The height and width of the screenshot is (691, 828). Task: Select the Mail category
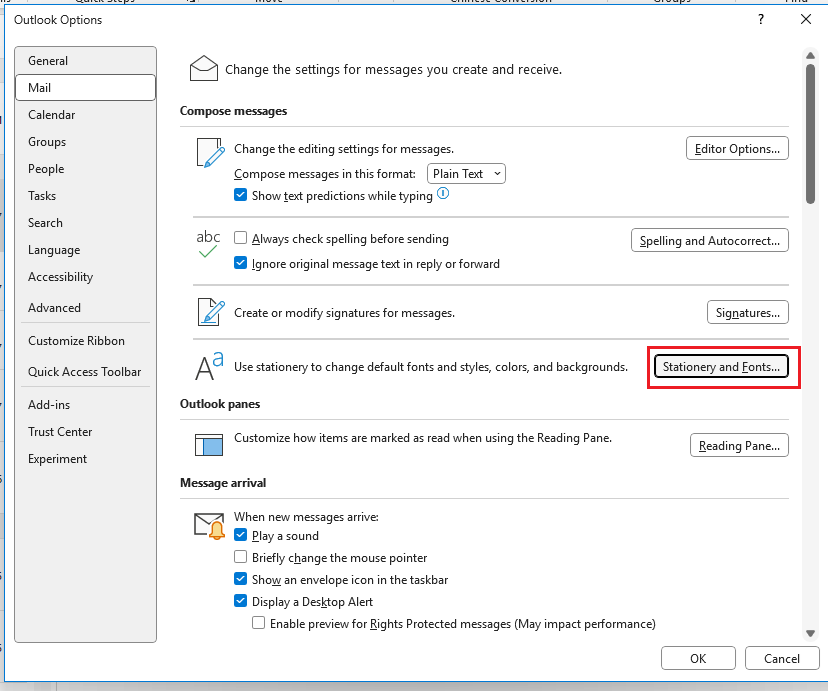(x=86, y=88)
